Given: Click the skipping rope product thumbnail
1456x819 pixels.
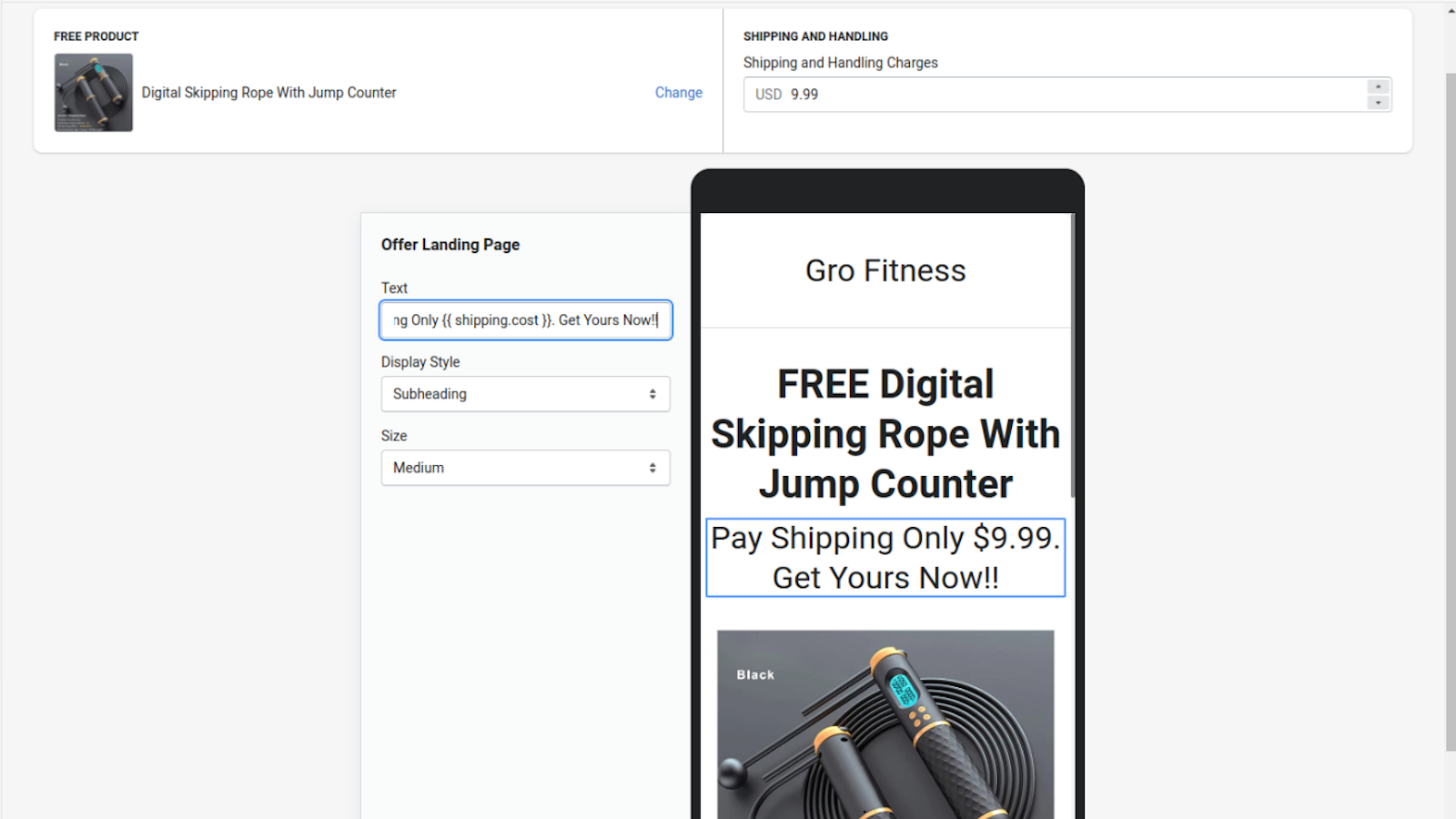Looking at the screenshot, I should click(x=94, y=92).
